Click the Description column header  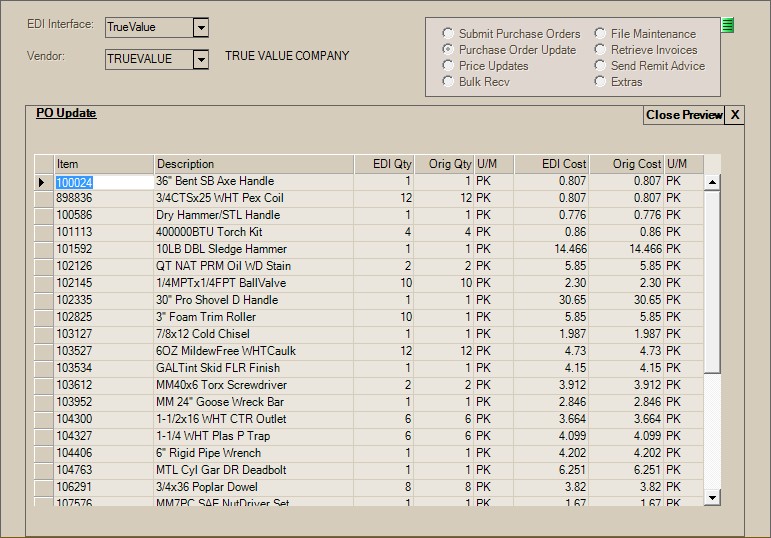pos(254,164)
